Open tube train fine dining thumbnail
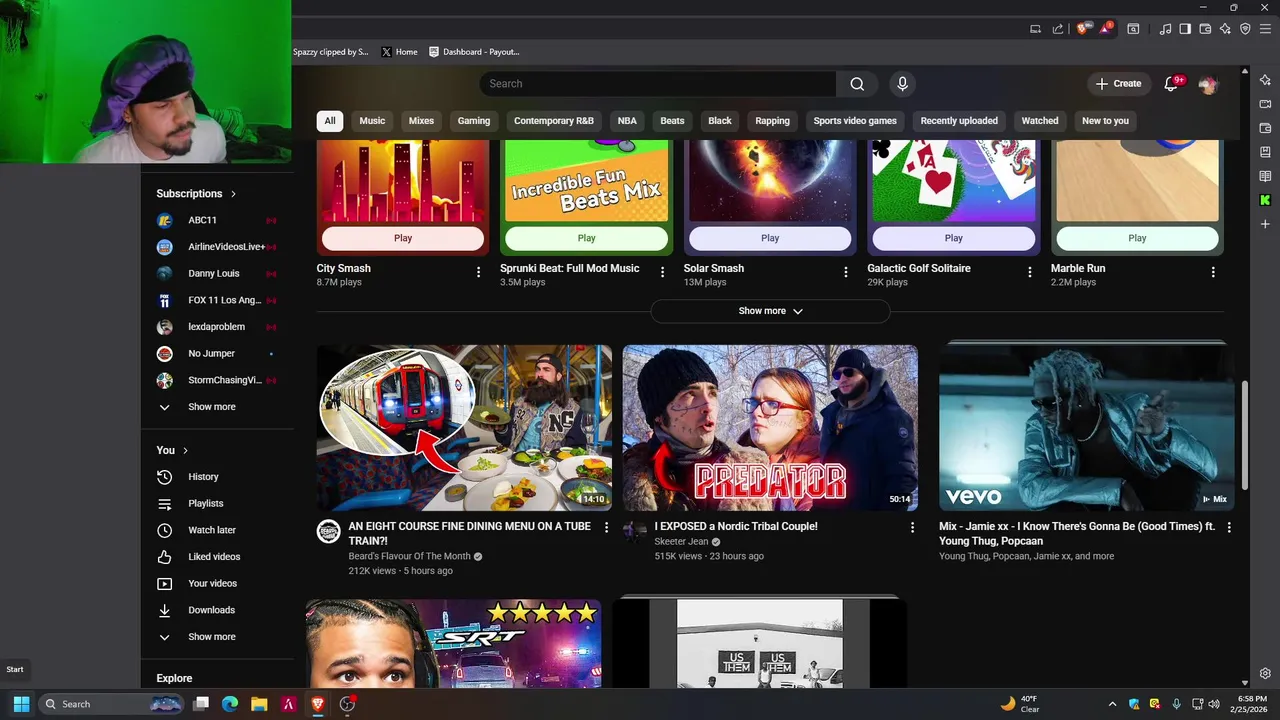This screenshot has width=1280, height=720. pos(464,428)
